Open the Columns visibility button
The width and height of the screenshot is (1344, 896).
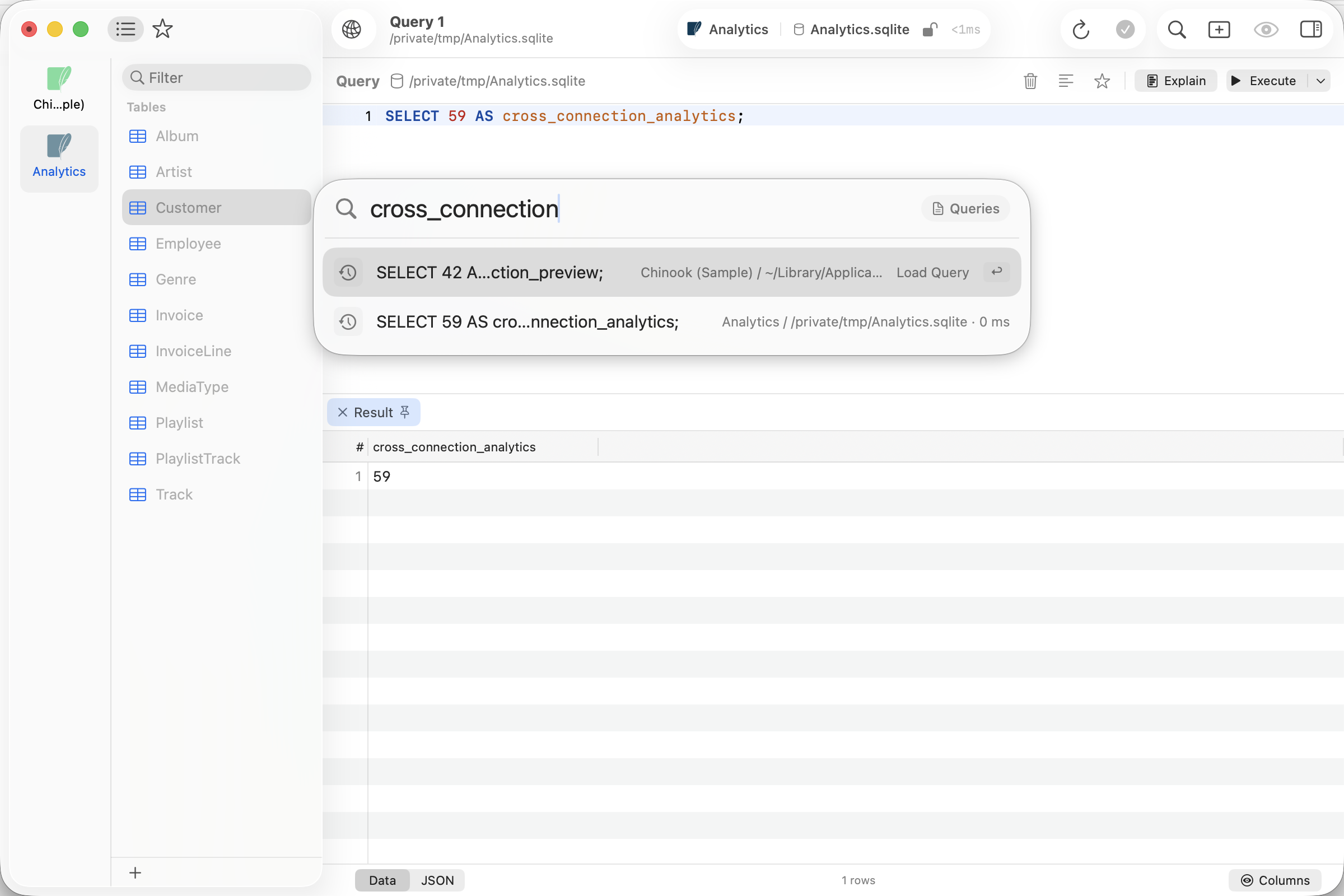point(1276,880)
